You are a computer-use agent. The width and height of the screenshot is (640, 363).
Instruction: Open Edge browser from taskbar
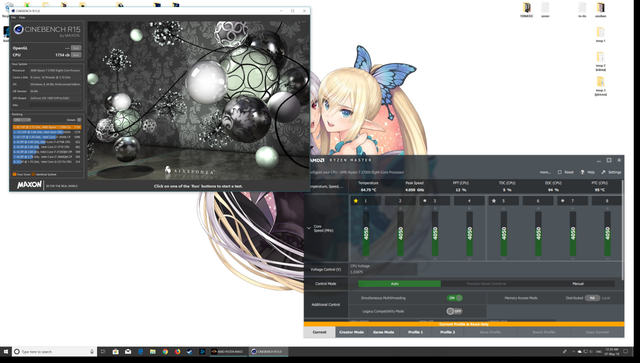140,351
